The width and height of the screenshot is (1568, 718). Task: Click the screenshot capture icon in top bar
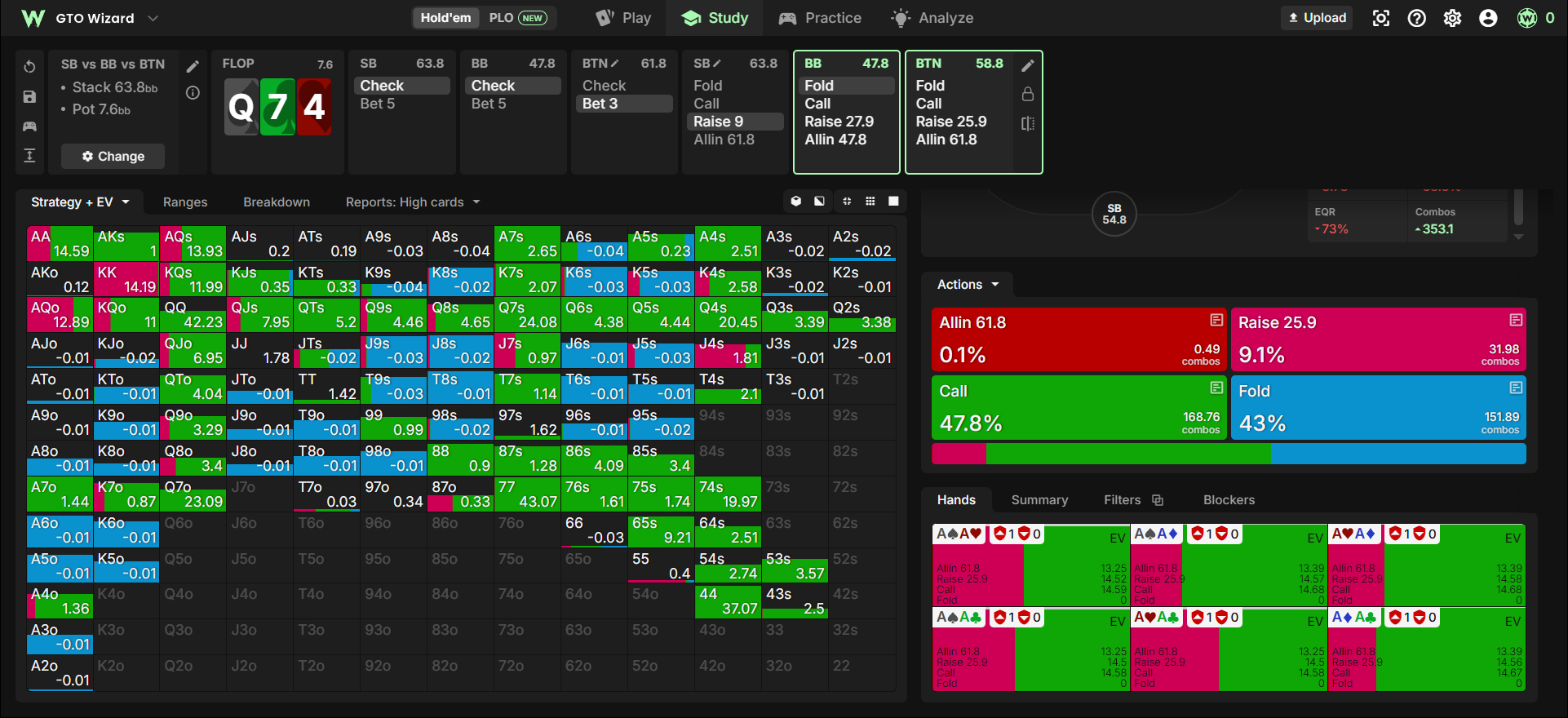click(x=1381, y=18)
